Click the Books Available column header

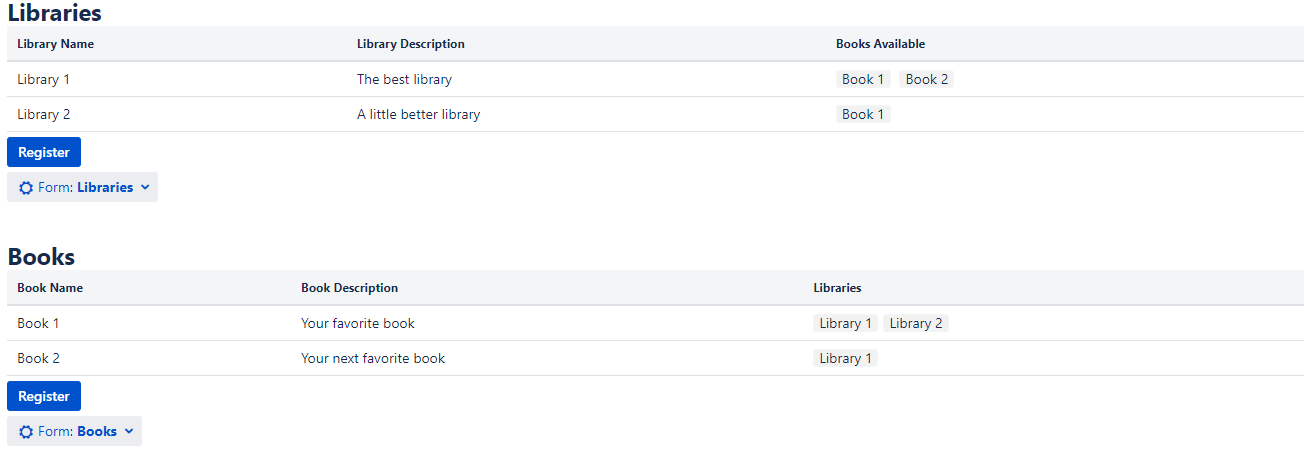pyautogui.click(x=880, y=44)
